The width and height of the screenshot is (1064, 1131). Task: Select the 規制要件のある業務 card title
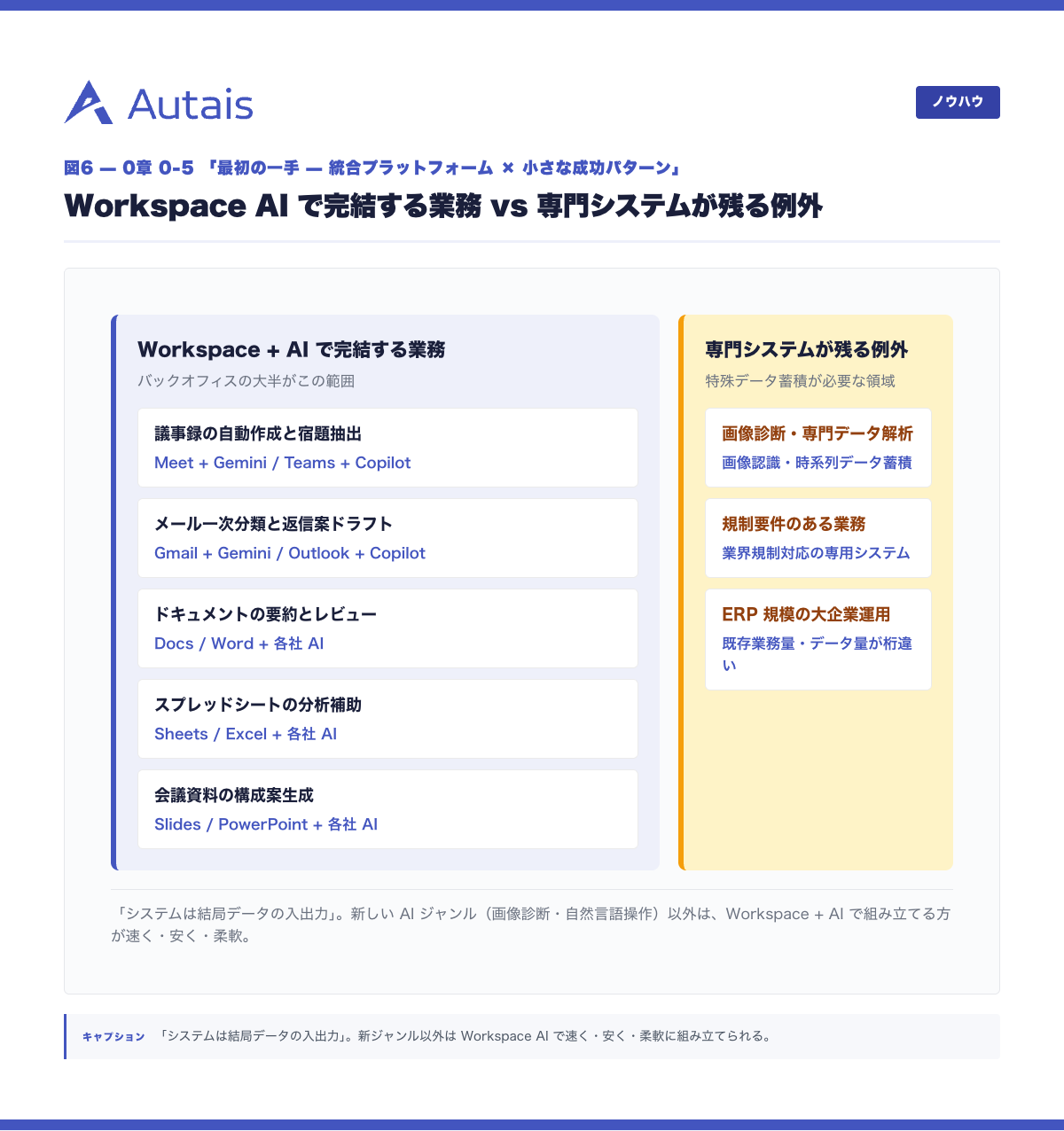[x=794, y=524]
